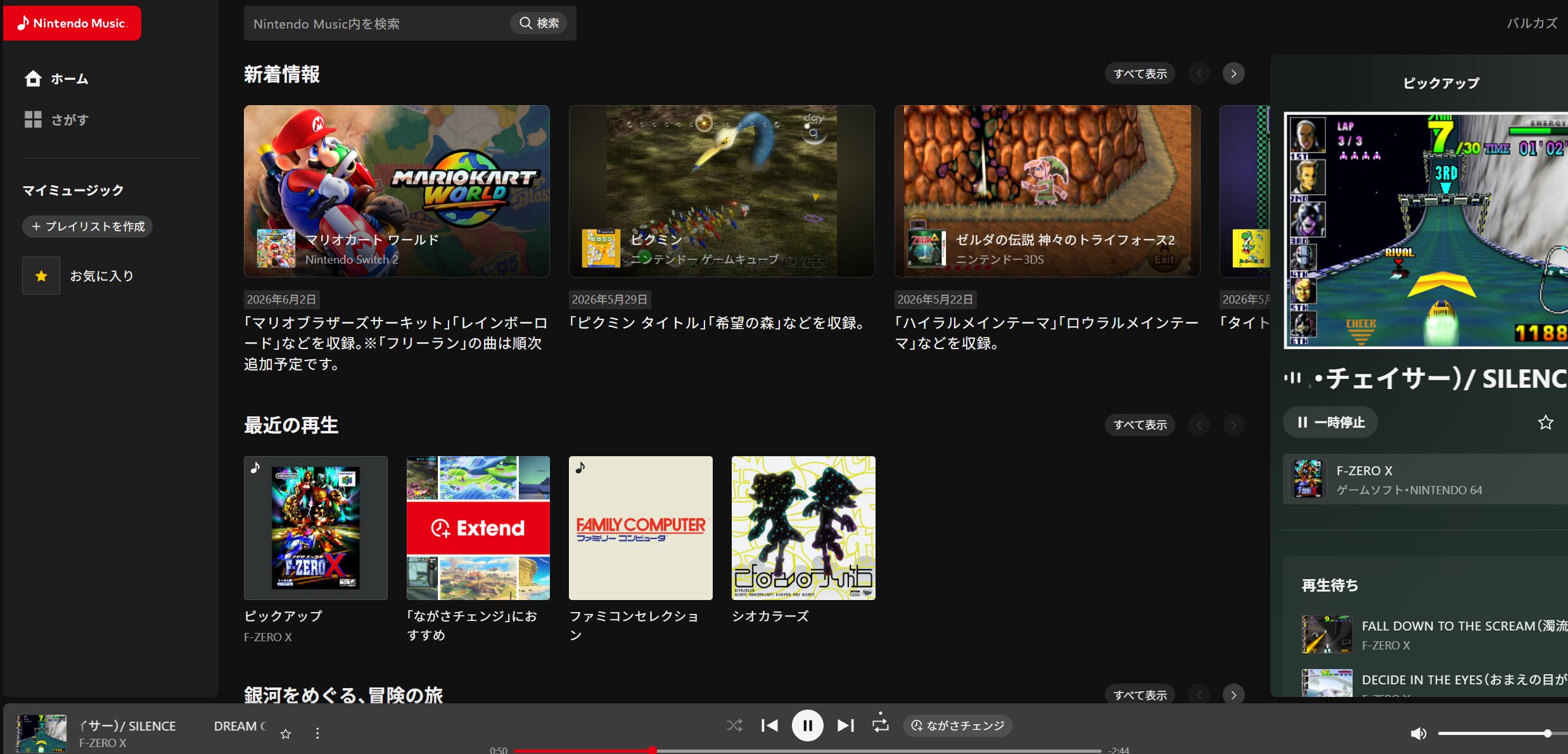Open the partially visible Yoshi news card
The image size is (1568, 754).
coord(1245,191)
